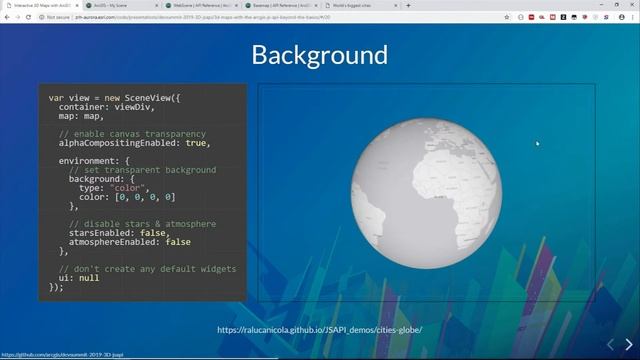Close the World's biggest cities tab
Viewport: 640px width, 360px height.
396,6
